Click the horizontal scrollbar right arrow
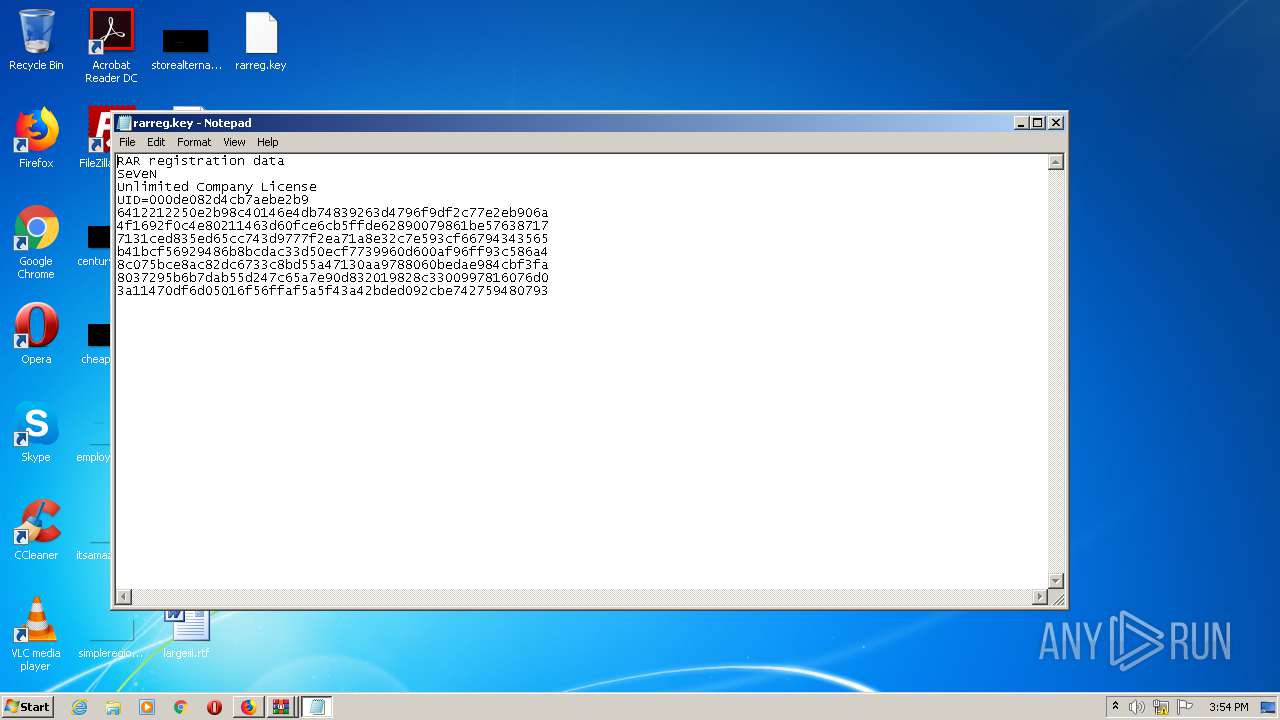1280x720 pixels. 1039,597
